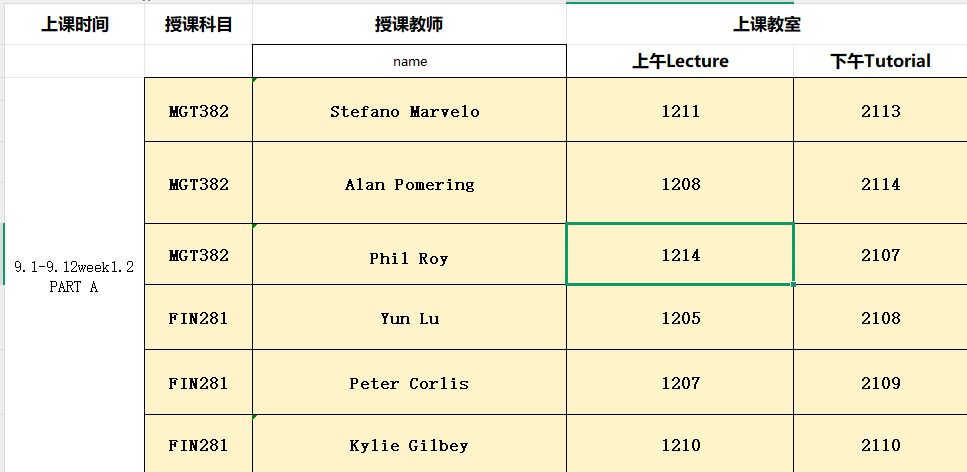The height and width of the screenshot is (472, 967).
Task: Click the Peter Corlis cell
Action: [x=409, y=383]
